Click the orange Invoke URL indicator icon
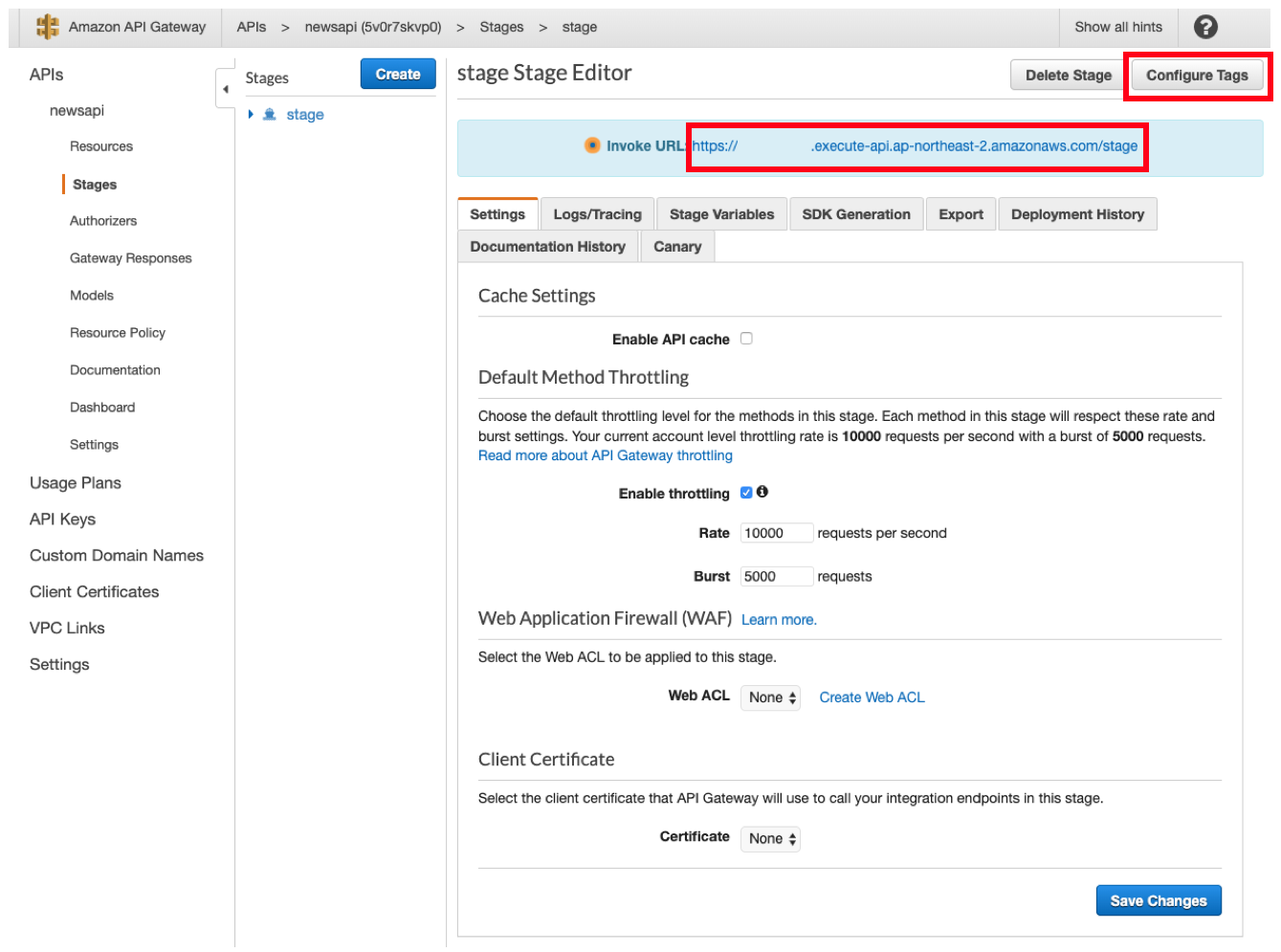This screenshot has height=952, width=1281. (593, 145)
